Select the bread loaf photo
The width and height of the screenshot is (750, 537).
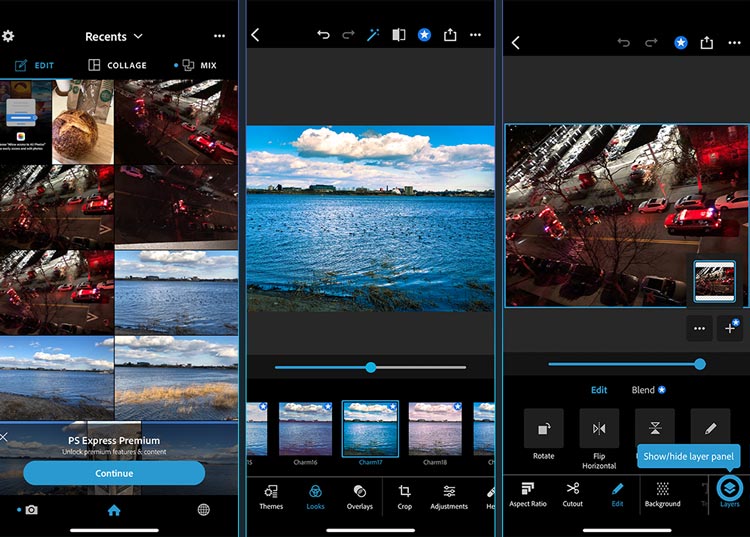click(83, 122)
